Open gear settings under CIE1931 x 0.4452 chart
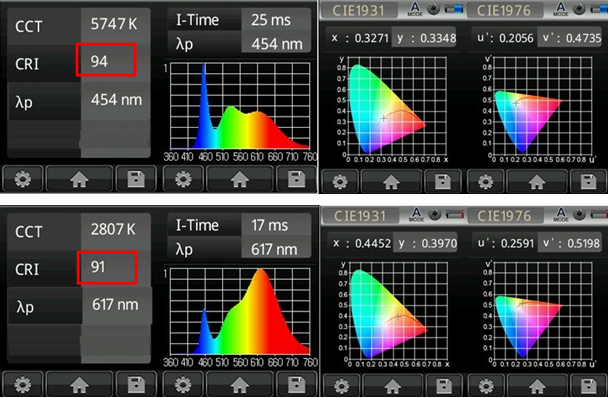Viewport: 608px width, 398px height. [x=341, y=386]
